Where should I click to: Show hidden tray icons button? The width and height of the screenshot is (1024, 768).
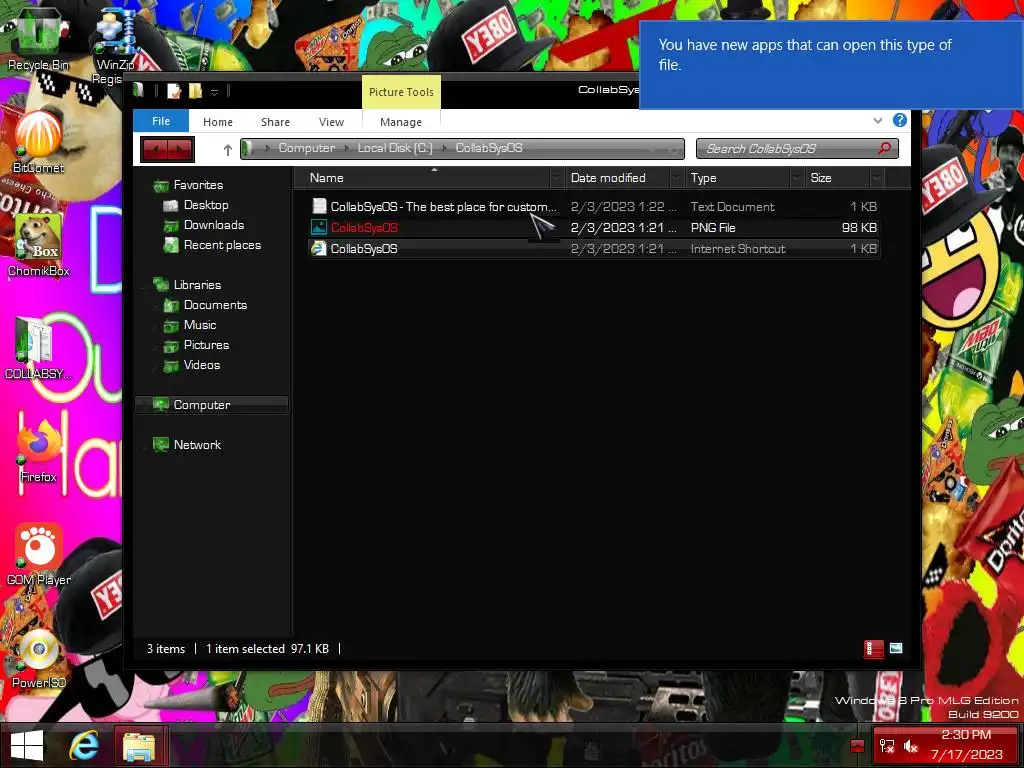point(857,746)
